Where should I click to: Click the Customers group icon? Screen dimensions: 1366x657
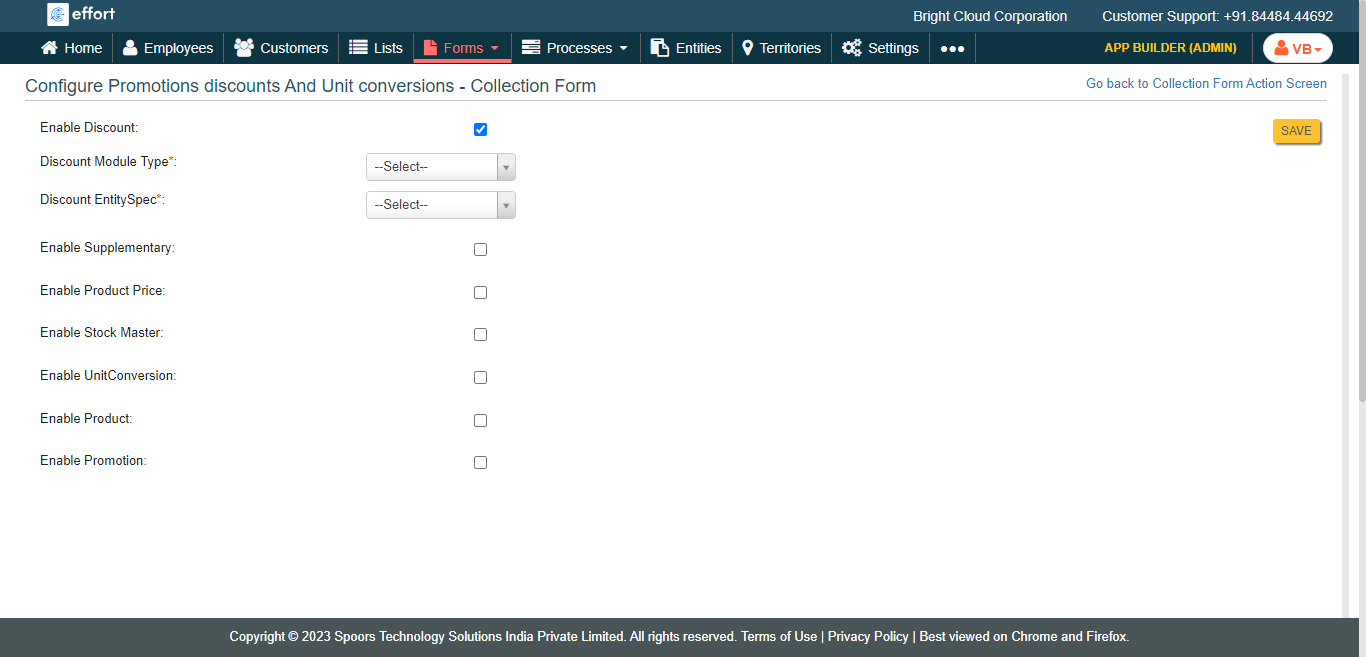[x=243, y=48]
